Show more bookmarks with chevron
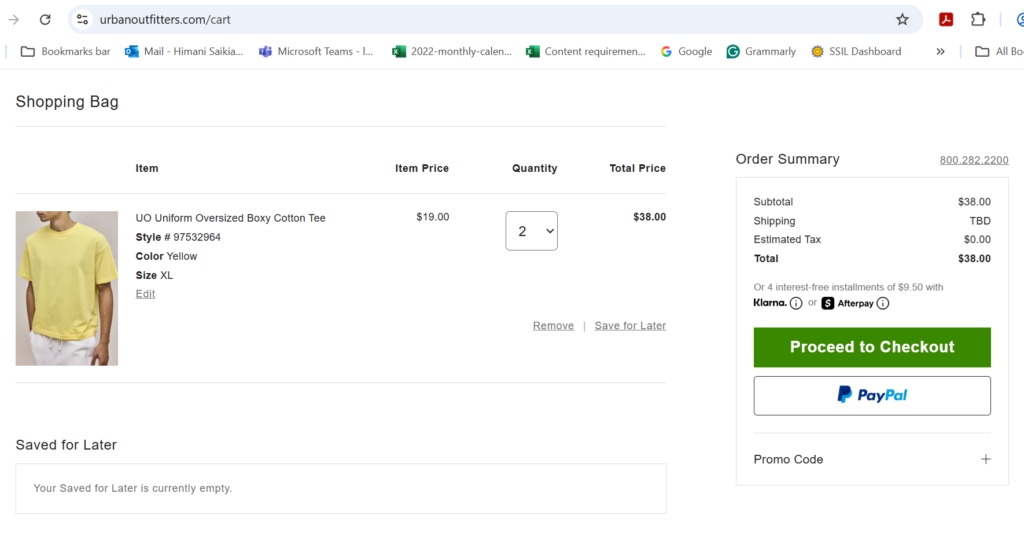1024x552 pixels. click(940, 51)
